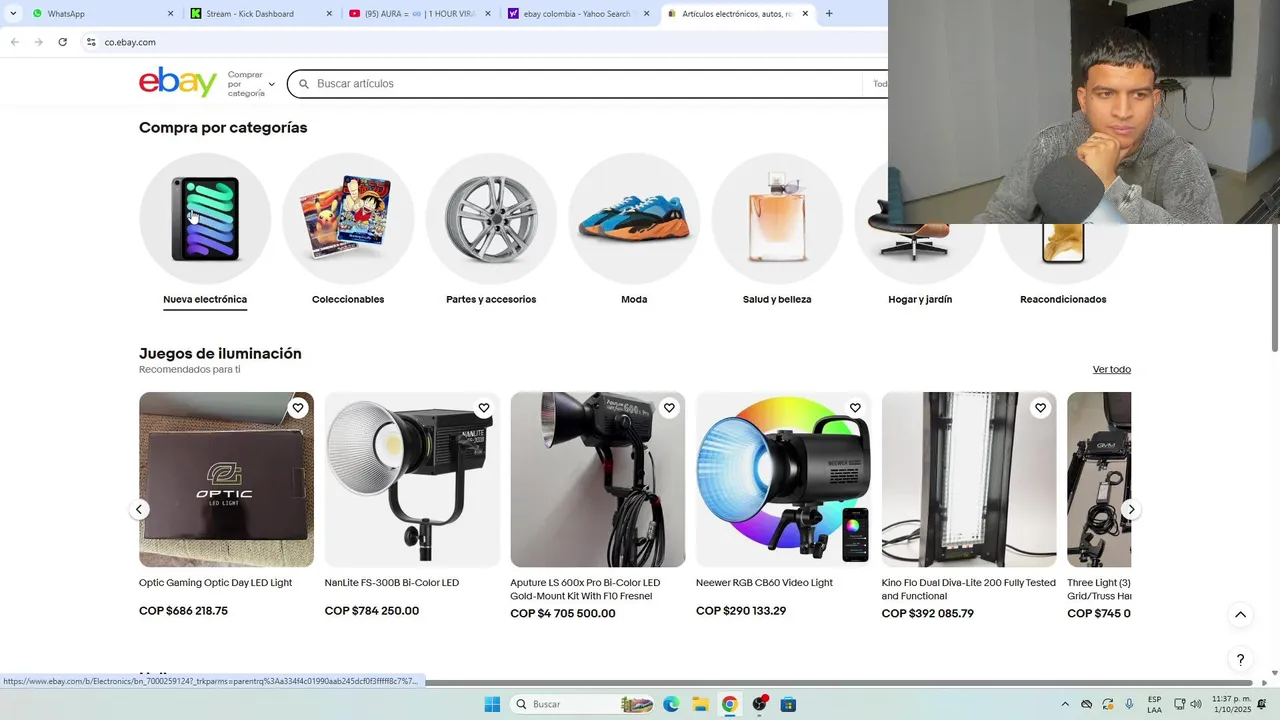Viewport: 1280px width, 720px height.
Task: Open Optic Gaming LED Light product image
Action: coord(226,480)
